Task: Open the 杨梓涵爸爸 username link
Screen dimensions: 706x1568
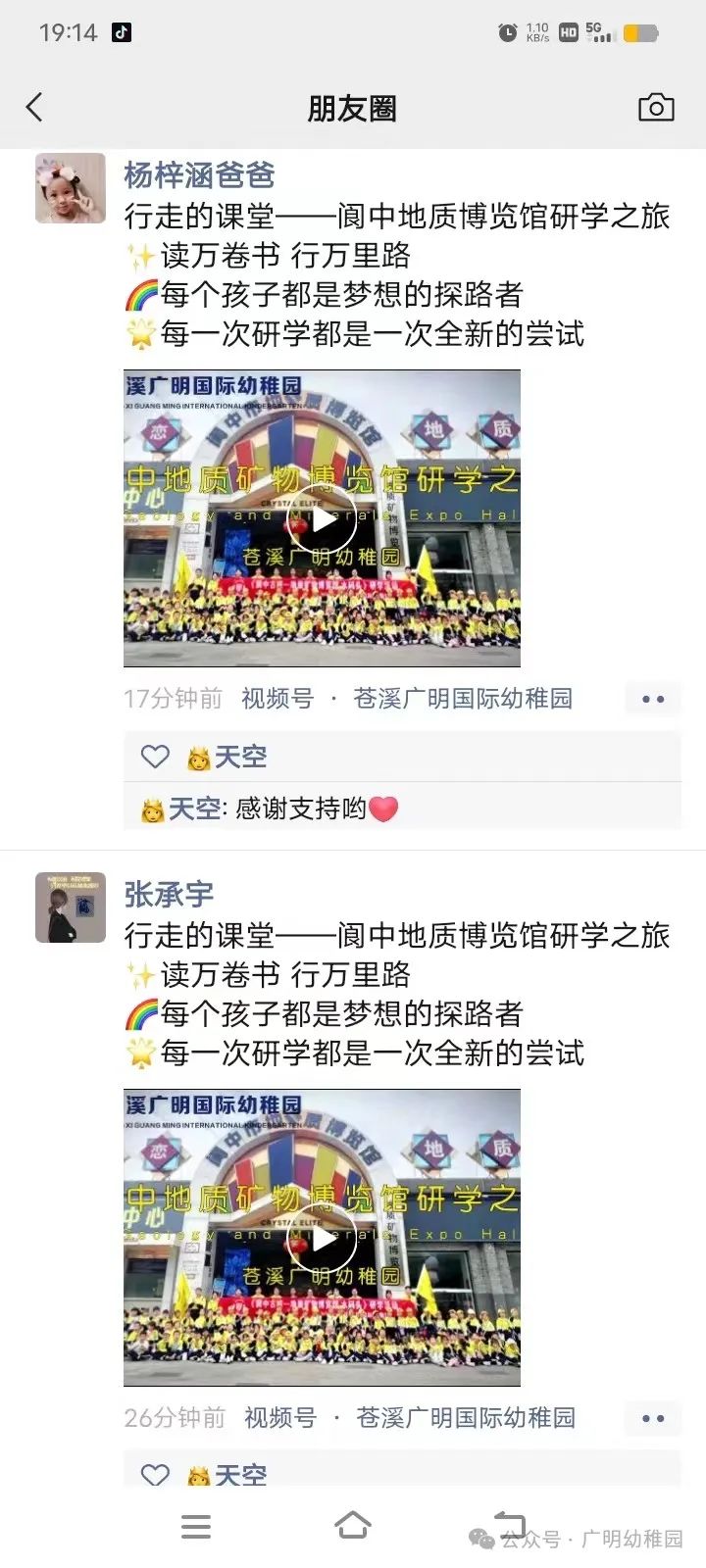Action: [x=199, y=174]
